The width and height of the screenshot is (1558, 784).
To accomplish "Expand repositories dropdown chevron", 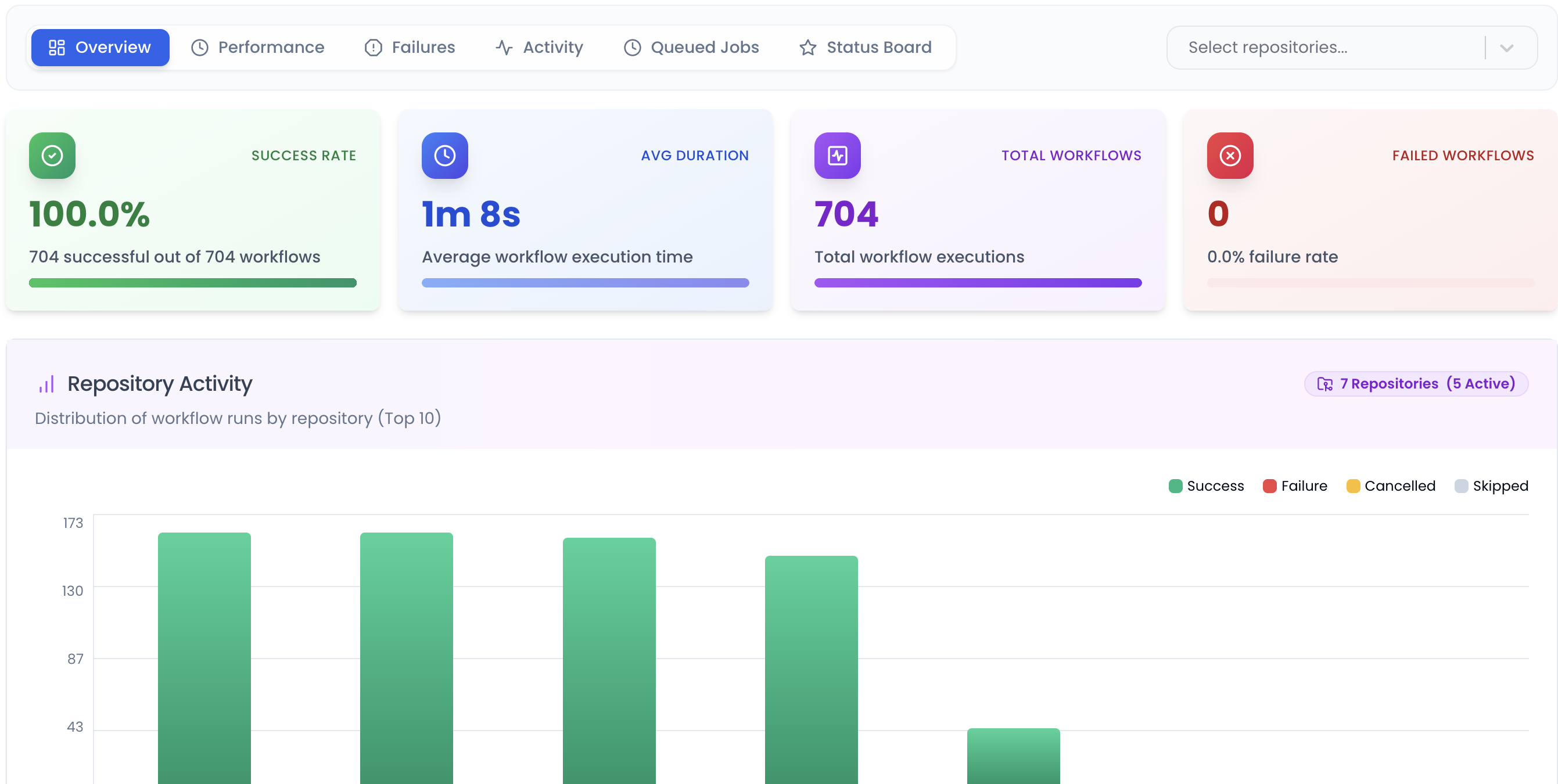I will click(x=1506, y=48).
